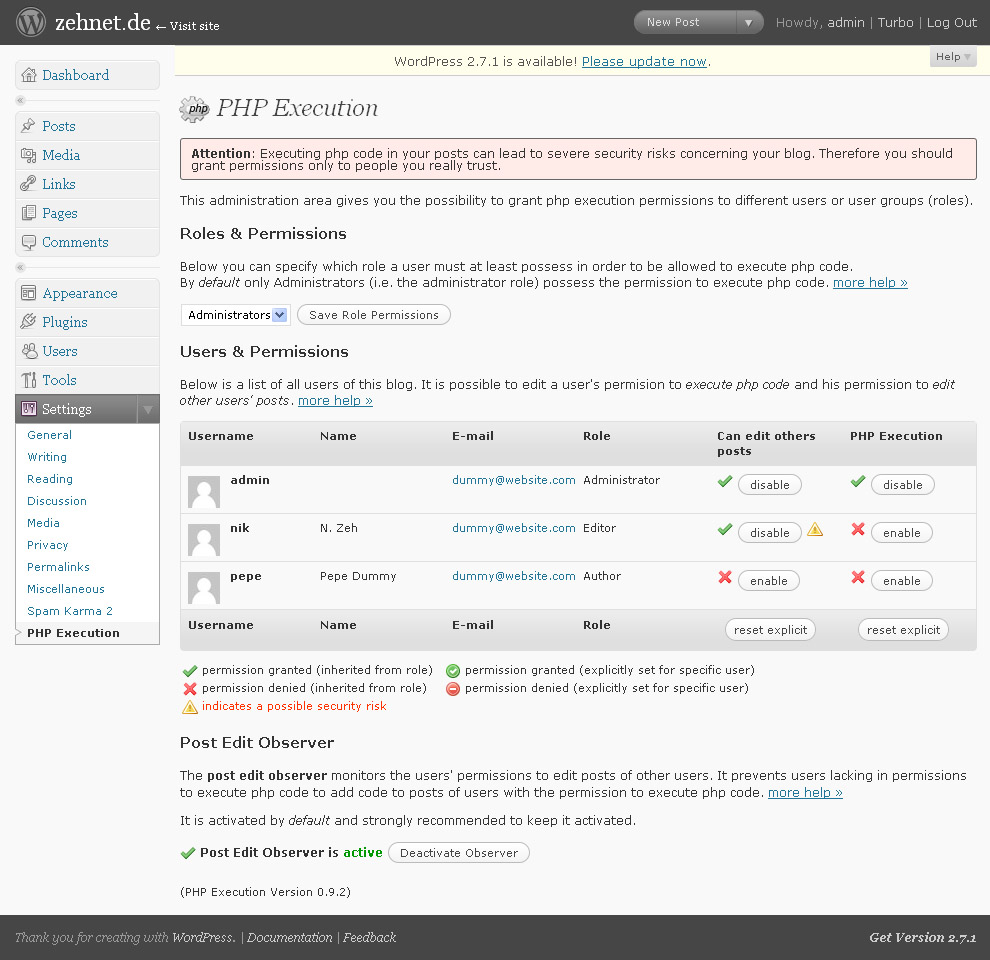Collapse the Settings menu arrow
Image resolution: width=990 pixels, height=960 pixels.
pos(148,409)
